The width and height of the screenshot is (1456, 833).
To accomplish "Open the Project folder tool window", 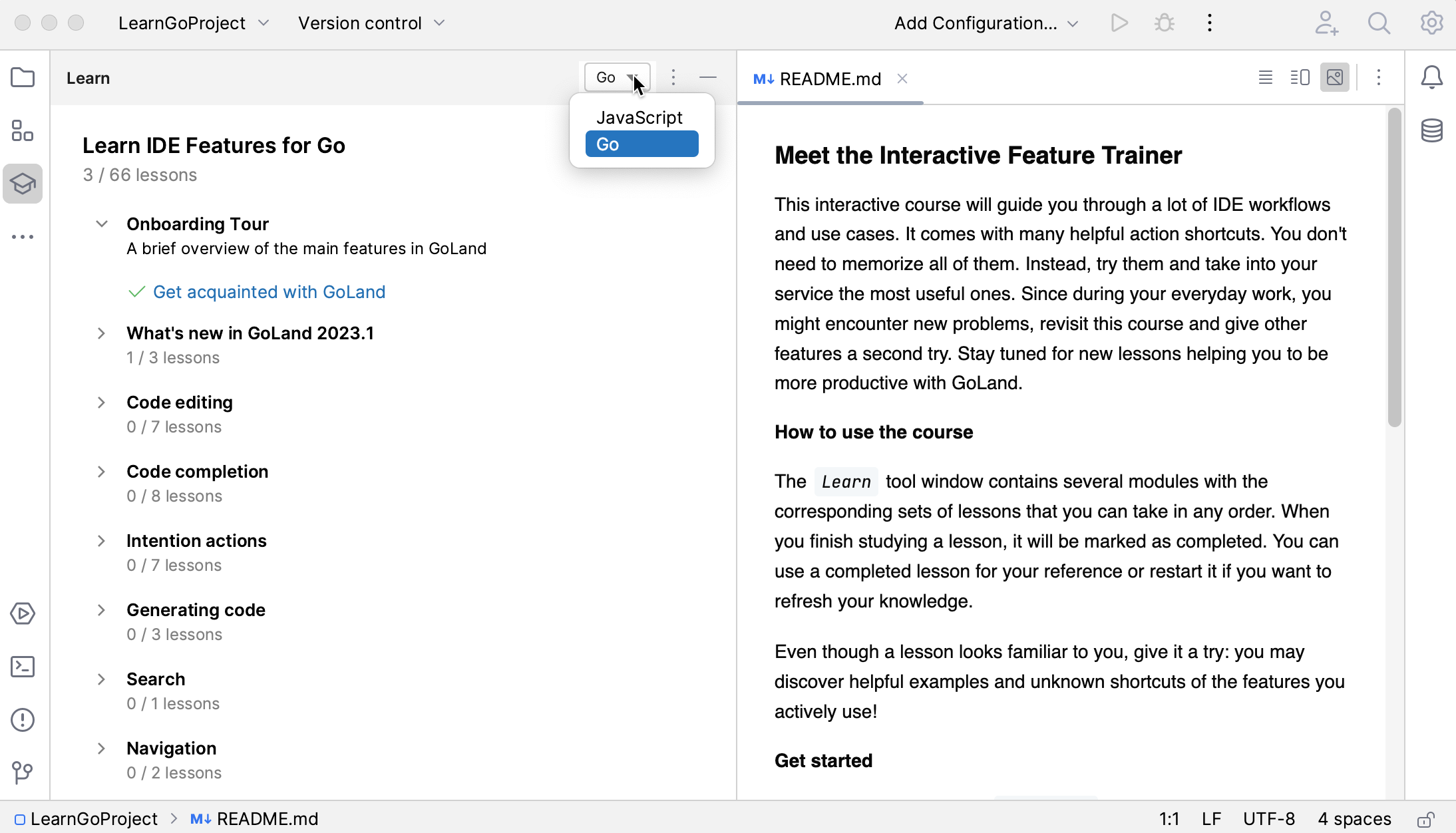I will [x=23, y=78].
